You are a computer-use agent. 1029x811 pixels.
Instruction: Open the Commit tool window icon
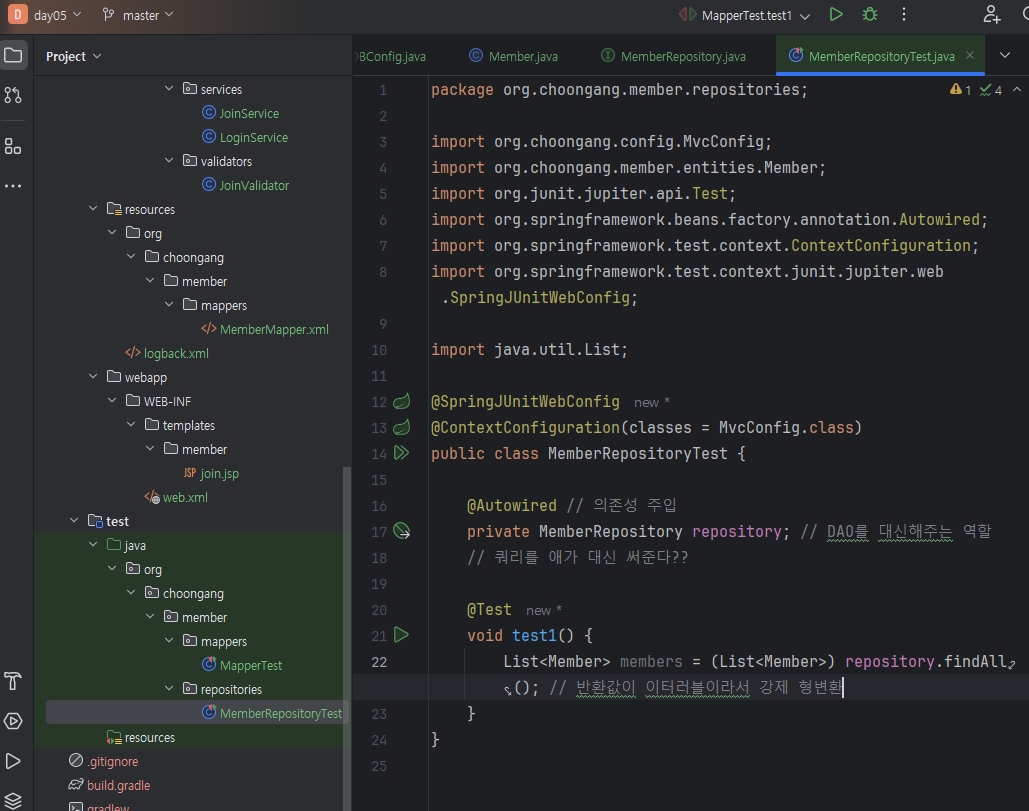13,96
